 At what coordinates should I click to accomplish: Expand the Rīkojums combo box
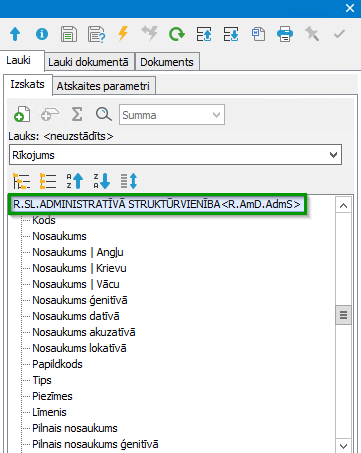(x=175, y=155)
